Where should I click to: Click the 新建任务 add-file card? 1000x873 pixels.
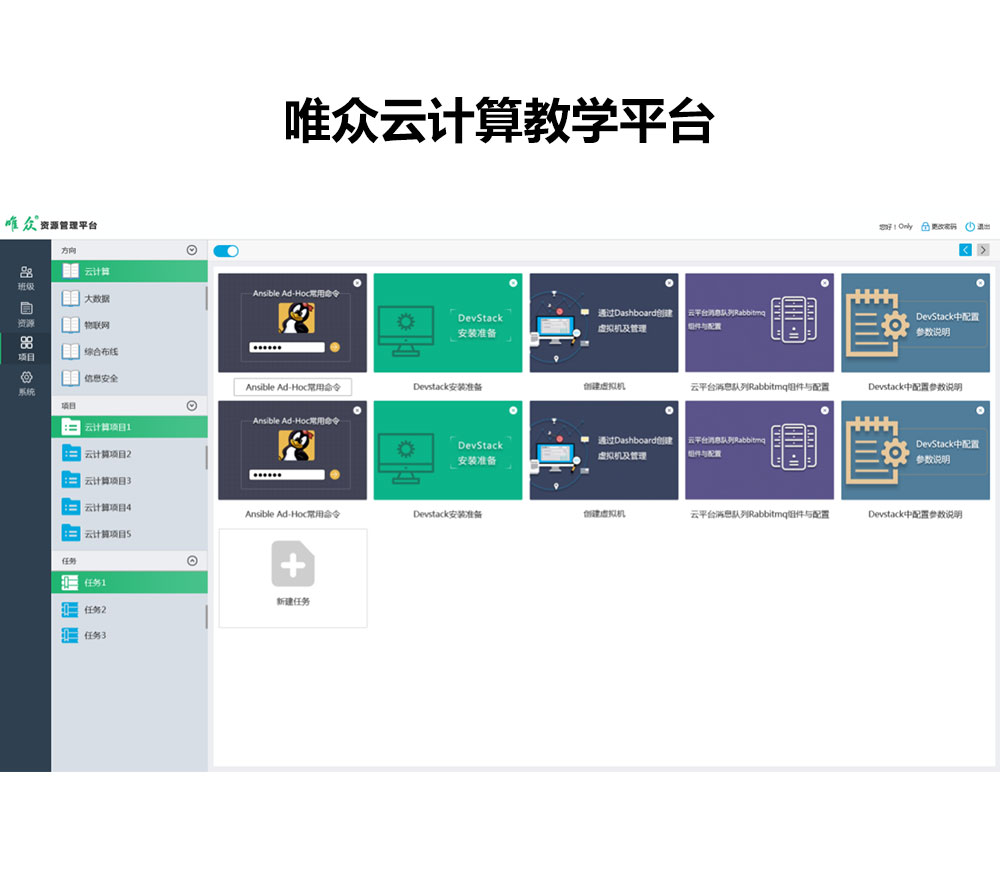pyautogui.click(x=293, y=578)
